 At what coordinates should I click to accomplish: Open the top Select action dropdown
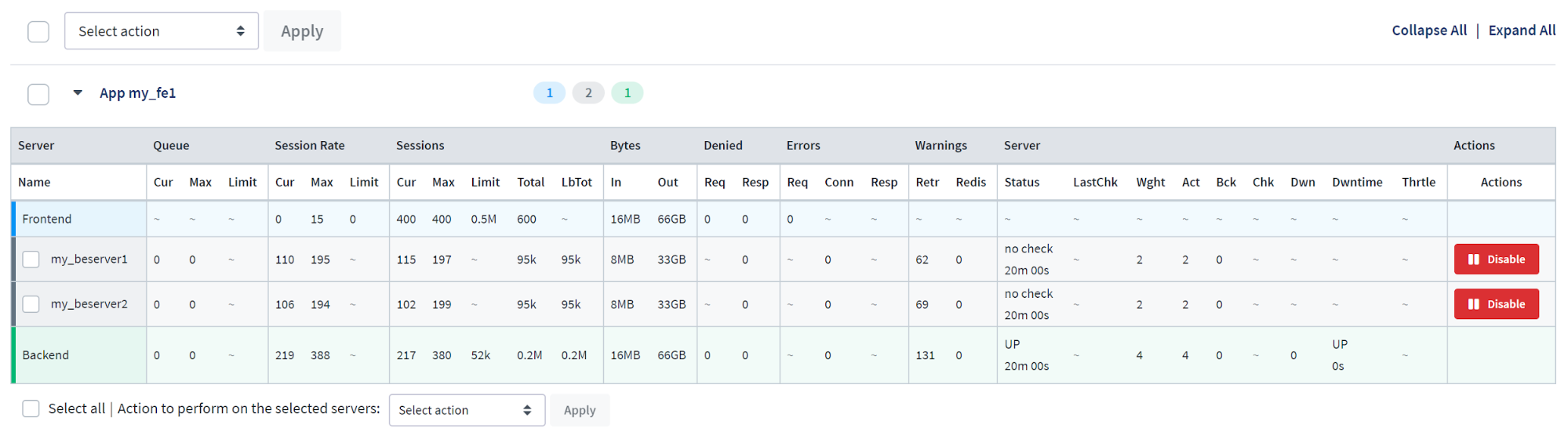162,31
